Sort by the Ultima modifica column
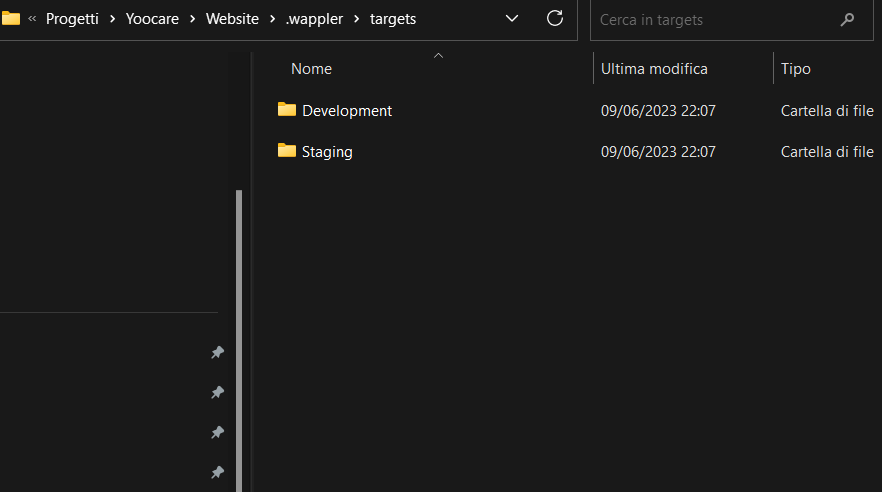 click(654, 69)
